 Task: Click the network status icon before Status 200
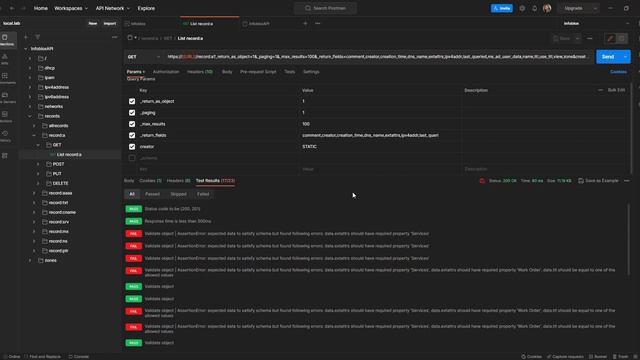pyautogui.click(x=482, y=181)
